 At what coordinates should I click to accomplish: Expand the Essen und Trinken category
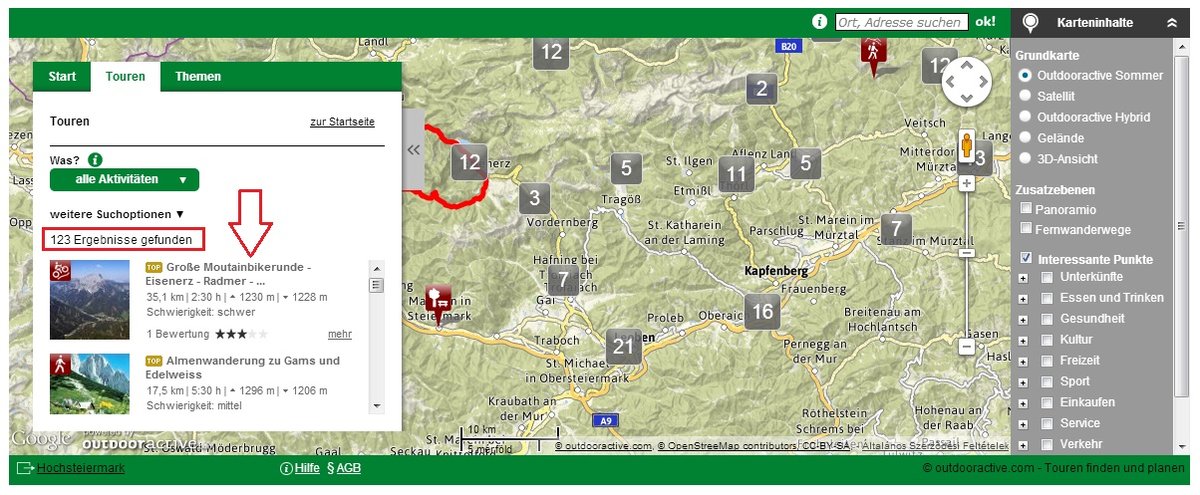tap(1023, 298)
